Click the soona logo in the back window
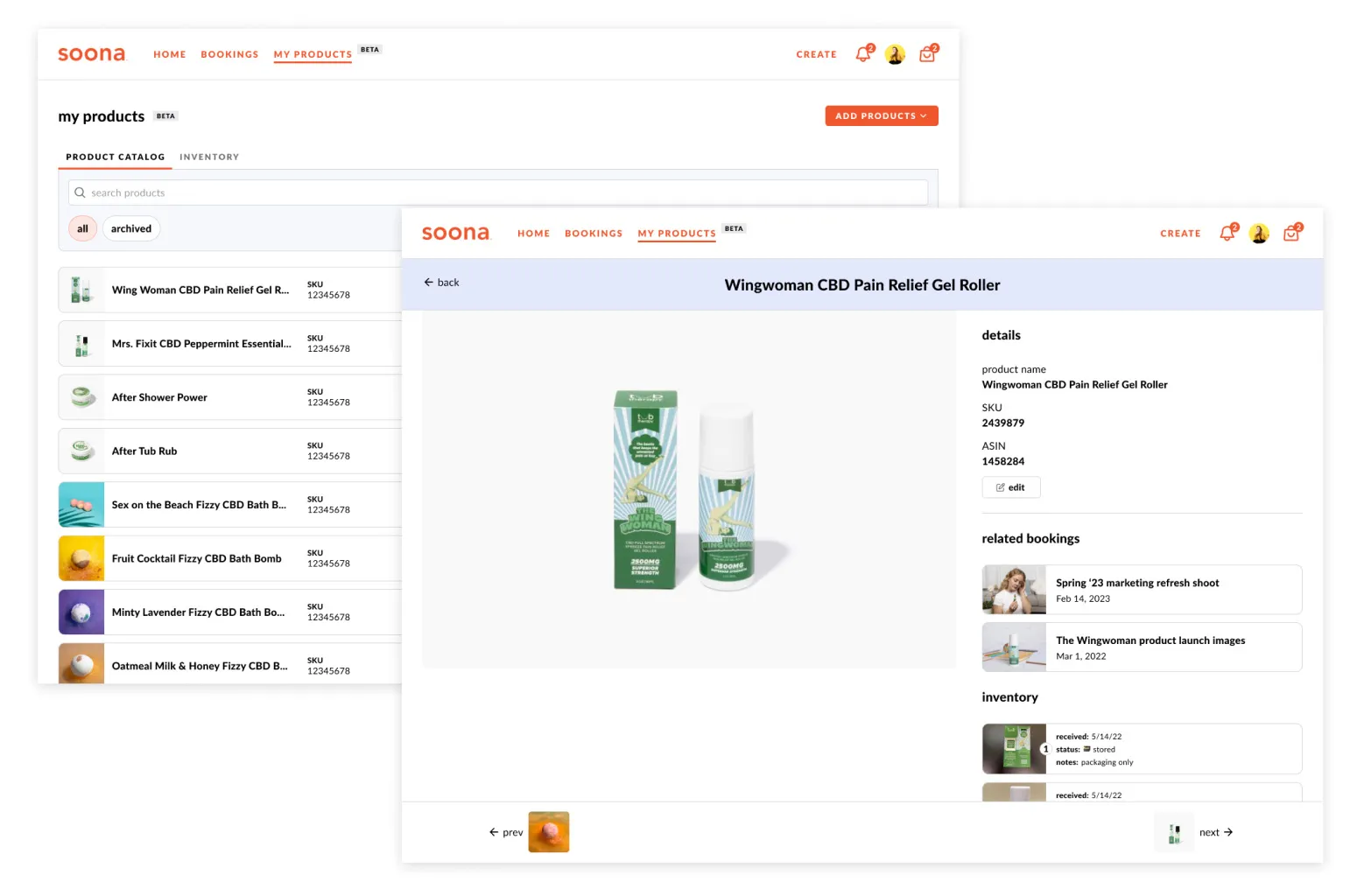The width and height of the screenshot is (1357, 896). [92, 54]
